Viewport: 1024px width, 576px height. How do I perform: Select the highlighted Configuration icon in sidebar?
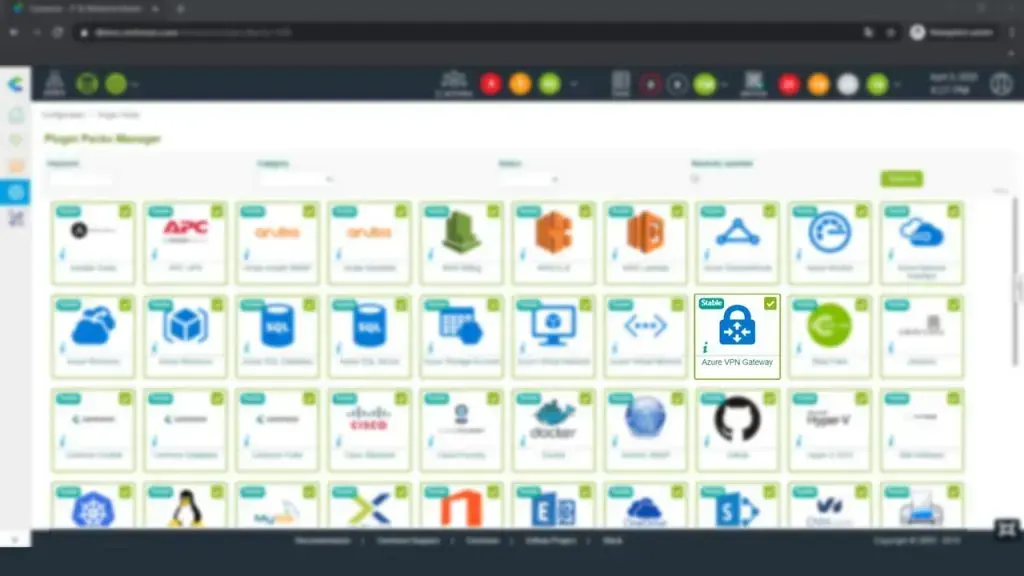click(16, 192)
